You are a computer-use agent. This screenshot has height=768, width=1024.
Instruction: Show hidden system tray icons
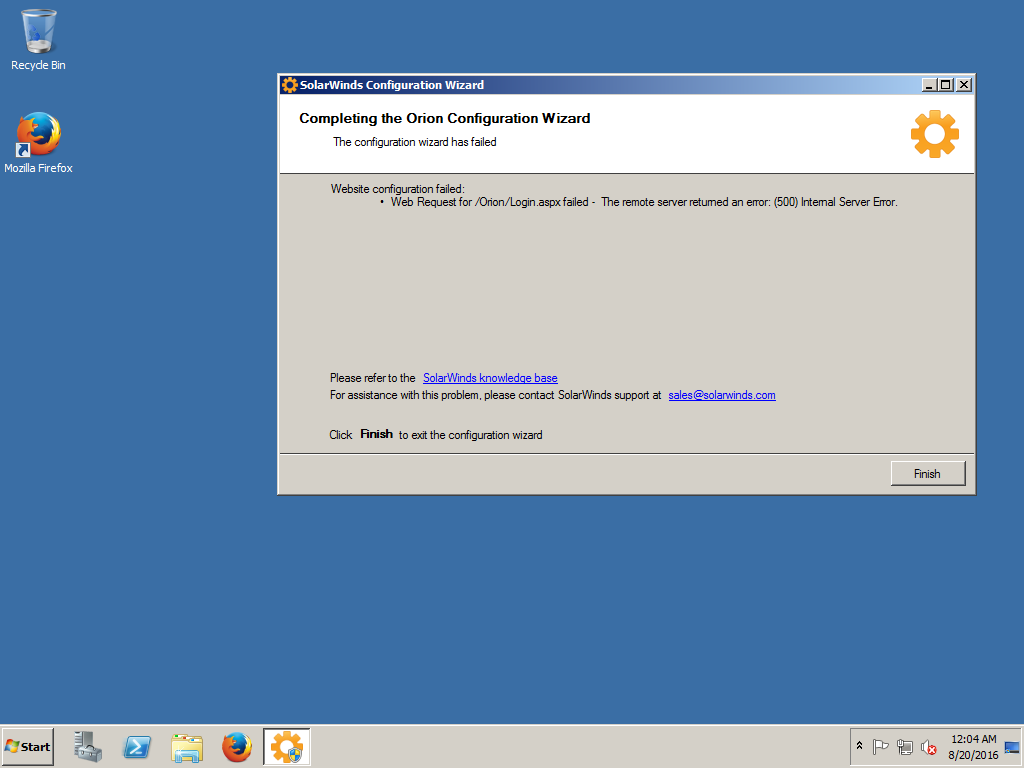(x=859, y=746)
